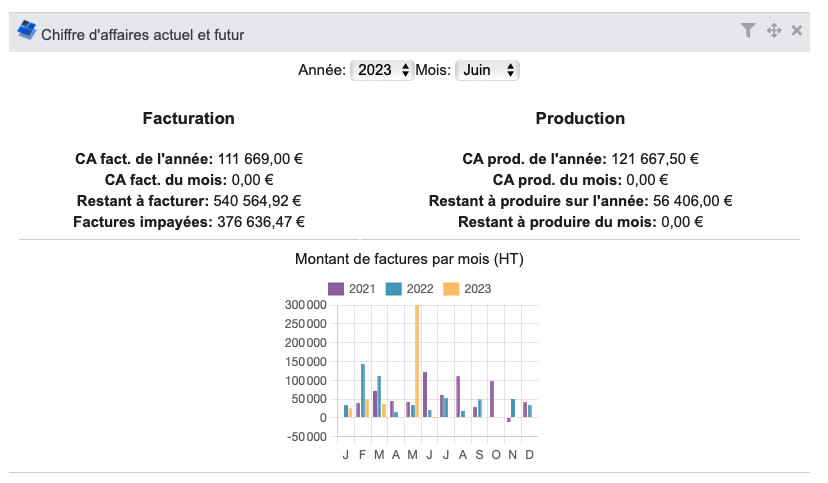
Task: Click the tall orange May 2023 bar
Action: [417, 360]
